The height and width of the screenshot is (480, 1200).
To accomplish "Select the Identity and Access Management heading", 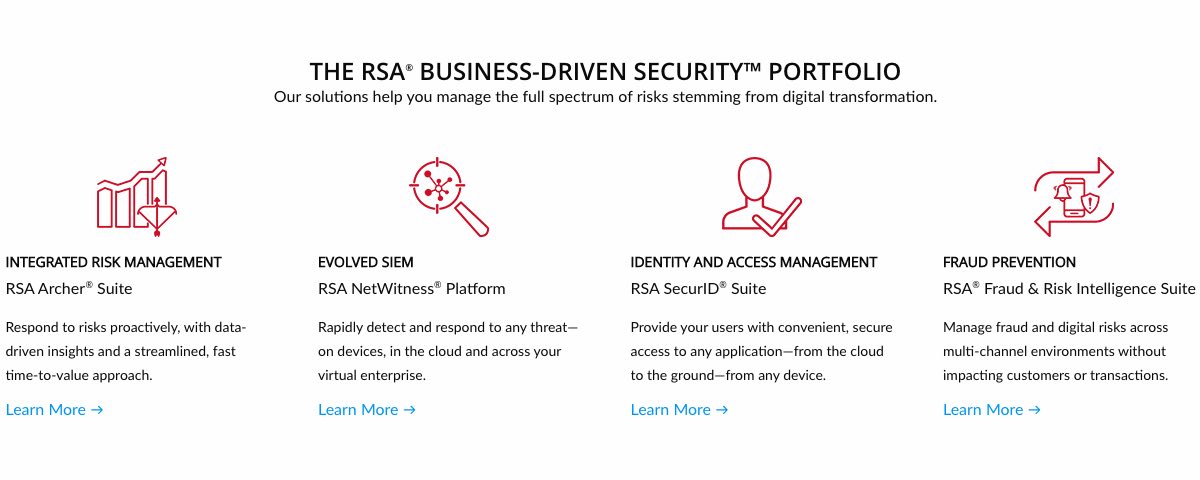I will pos(754,262).
